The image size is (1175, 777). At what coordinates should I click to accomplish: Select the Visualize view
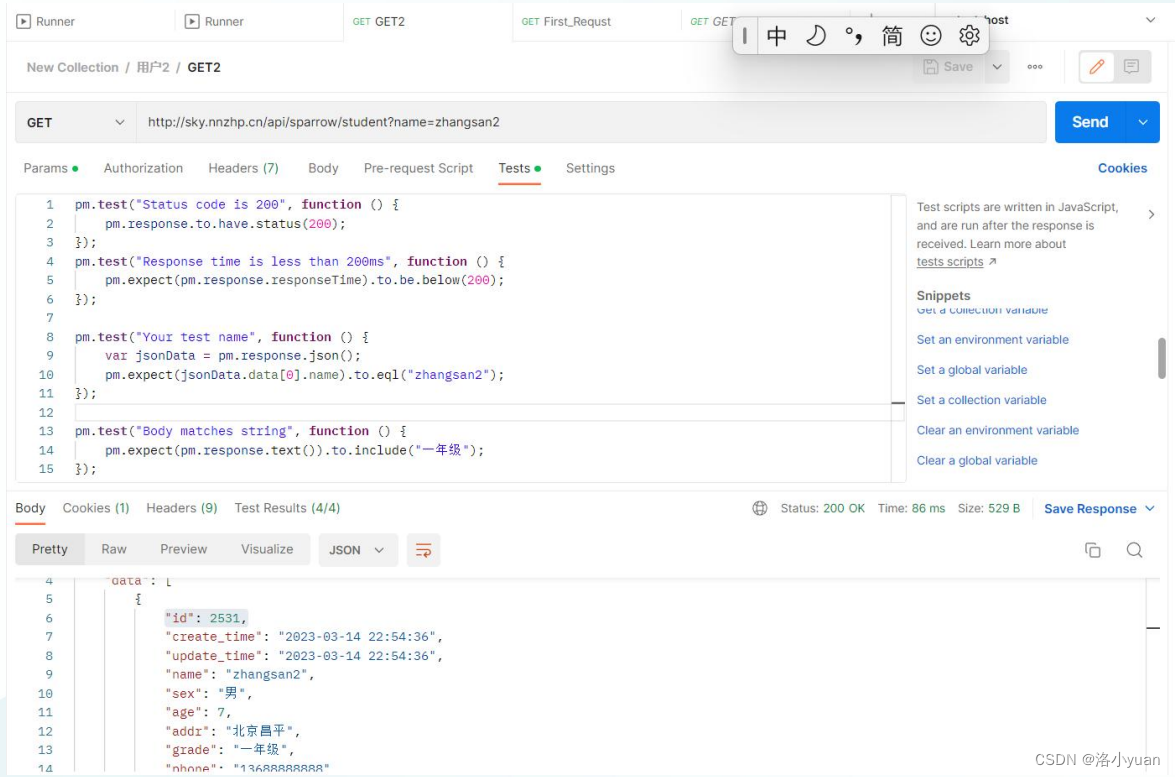(267, 549)
